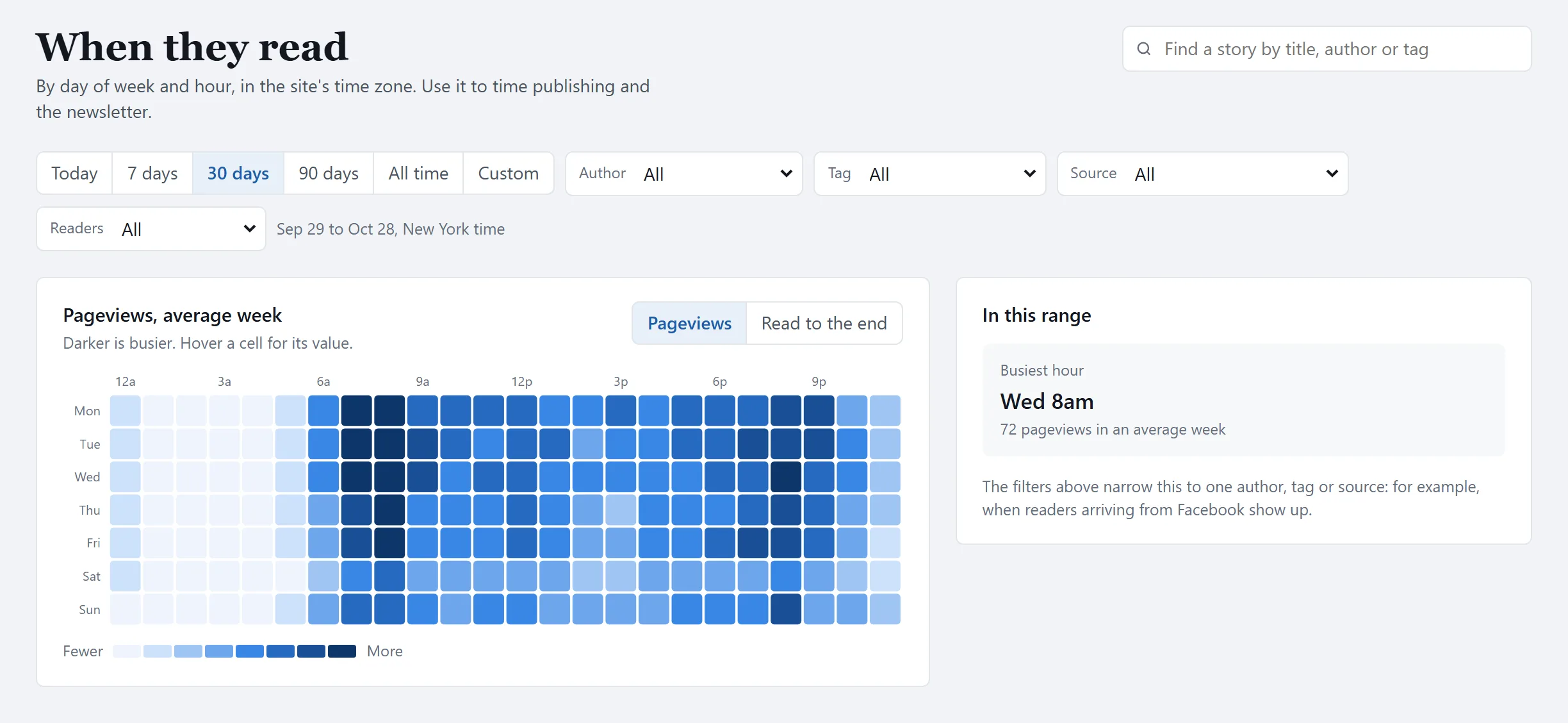Viewport: 1568px width, 723px height.
Task: Click the Wed 8am heatmap cell
Action: point(389,477)
